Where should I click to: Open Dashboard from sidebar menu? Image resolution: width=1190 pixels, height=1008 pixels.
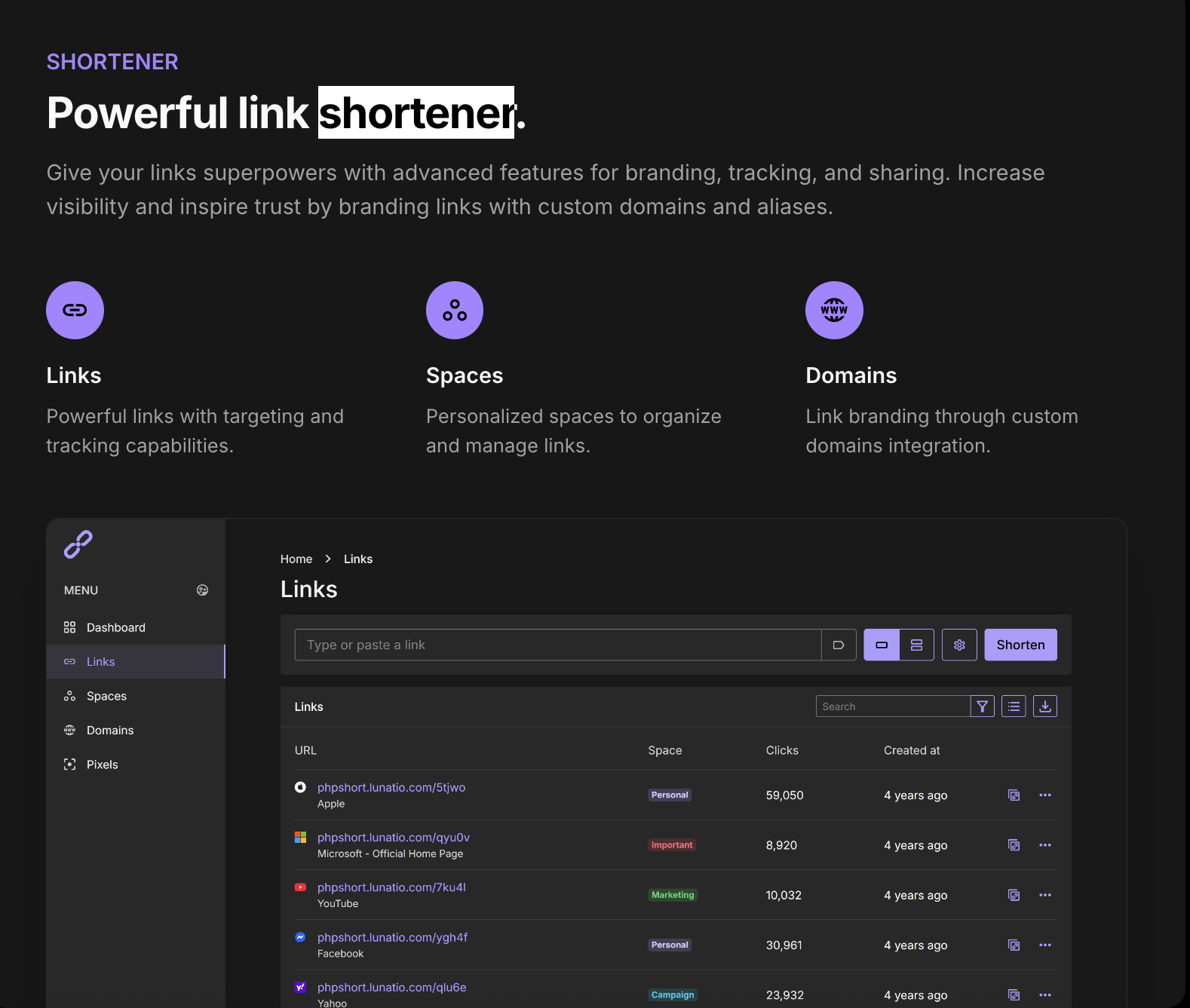click(115, 627)
